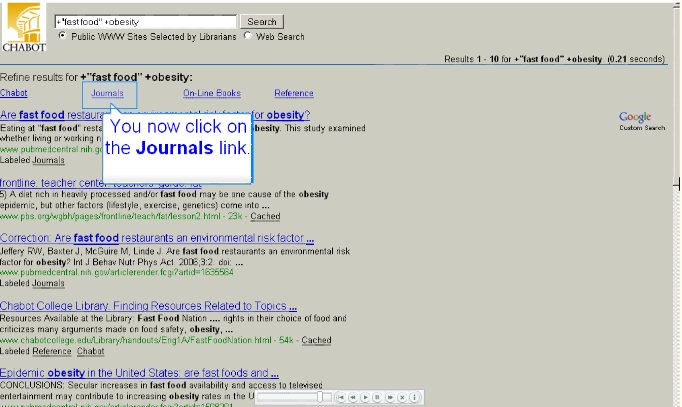Click the play button in playback bar
This screenshot has height=407, width=682.
click(x=365, y=397)
